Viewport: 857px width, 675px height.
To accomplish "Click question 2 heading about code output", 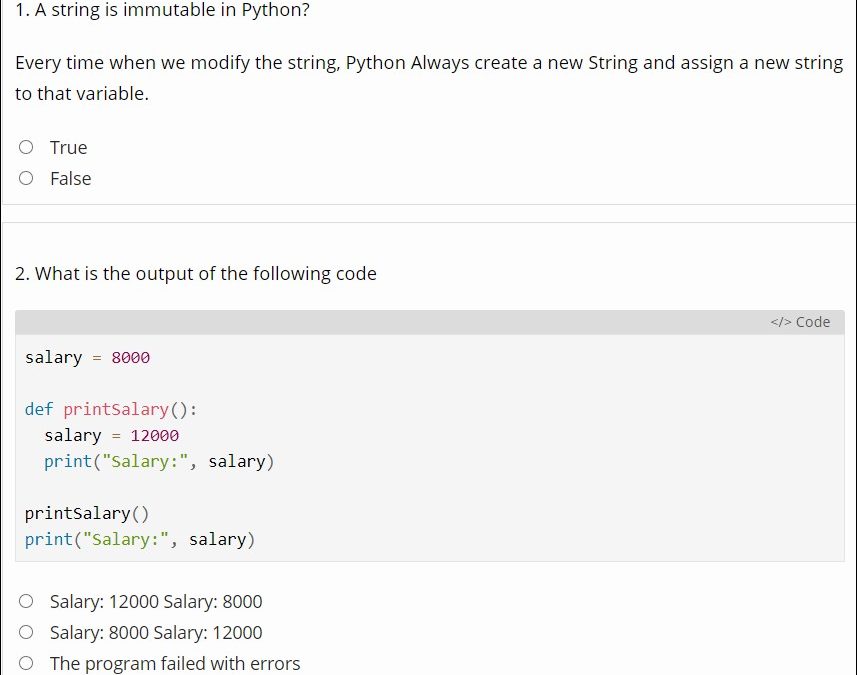I will pyautogui.click(x=196, y=274).
